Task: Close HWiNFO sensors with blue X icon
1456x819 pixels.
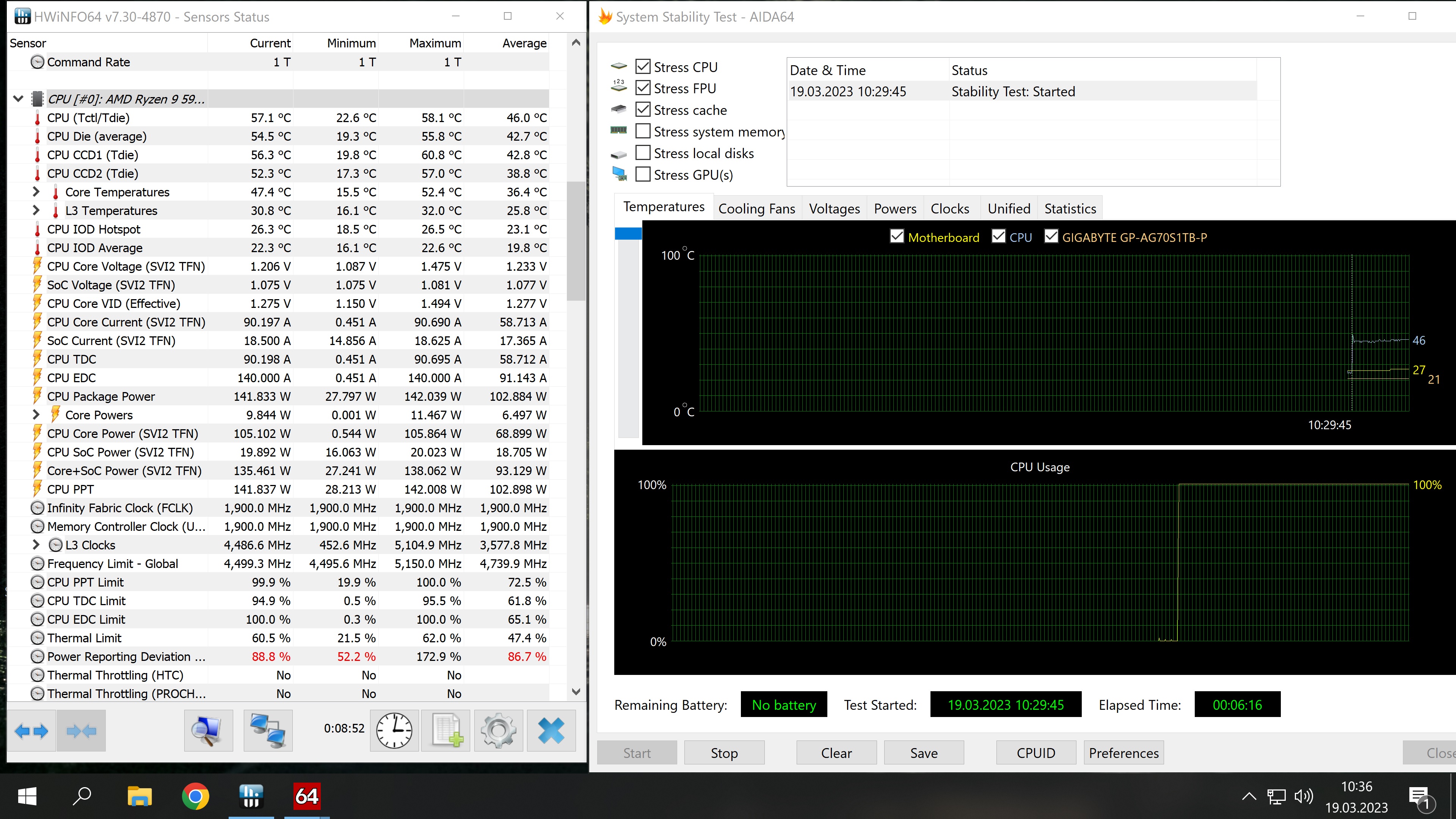Action: click(x=551, y=731)
